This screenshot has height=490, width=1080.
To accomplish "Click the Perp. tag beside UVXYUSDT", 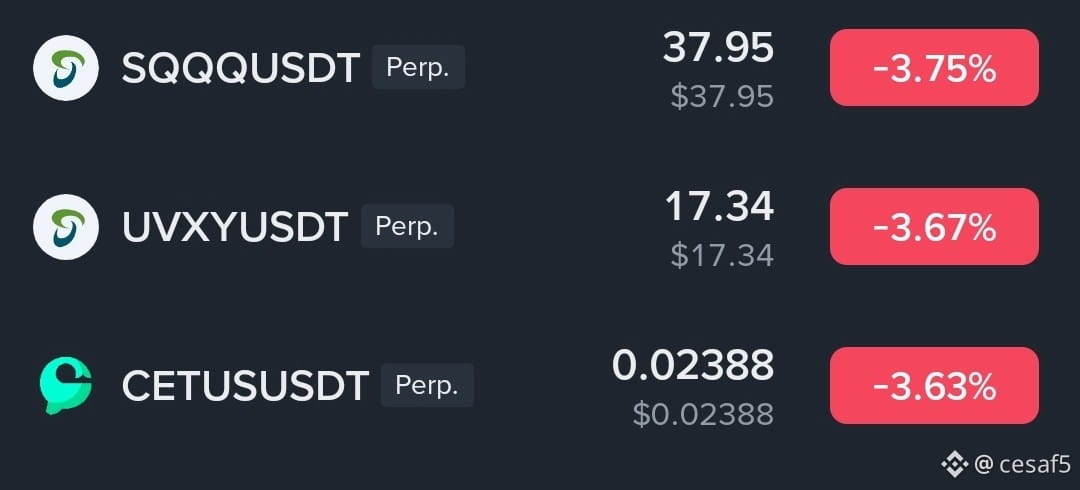I will [x=407, y=226].
